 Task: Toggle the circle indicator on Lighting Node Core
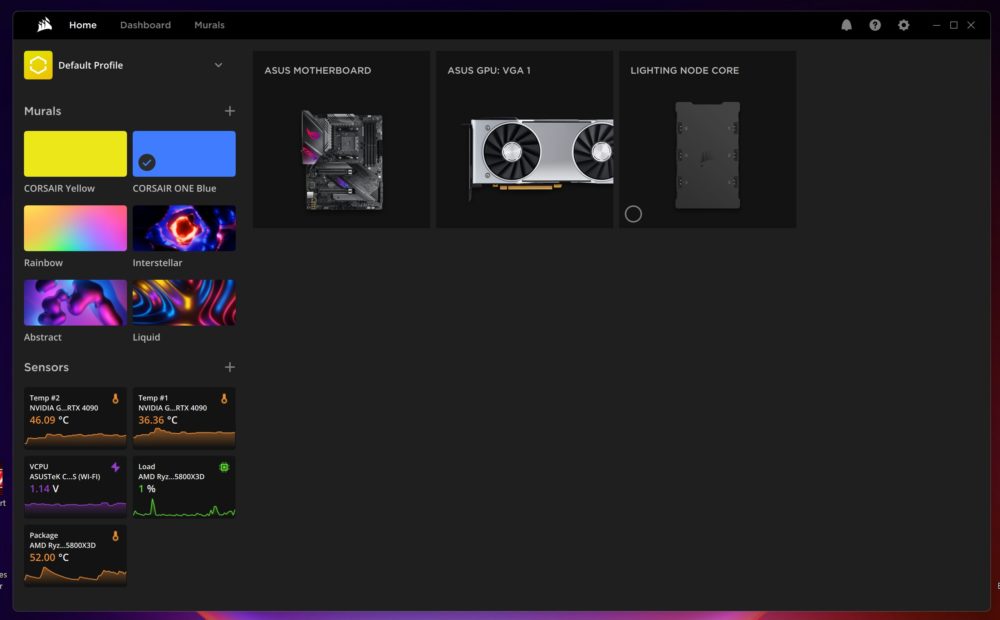click(633, 214)
